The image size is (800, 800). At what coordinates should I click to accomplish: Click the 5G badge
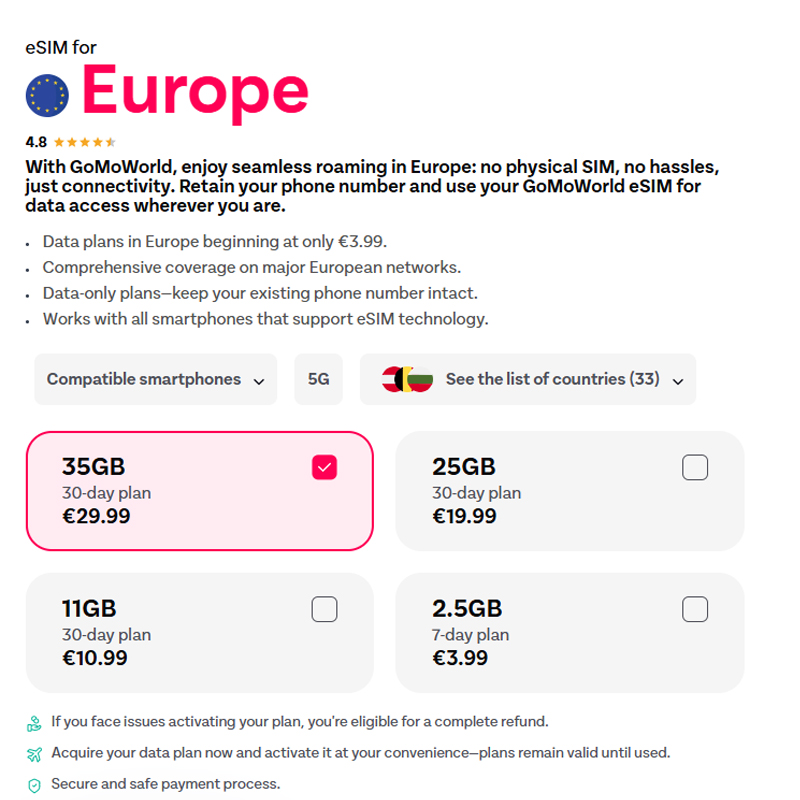[318, 379]
